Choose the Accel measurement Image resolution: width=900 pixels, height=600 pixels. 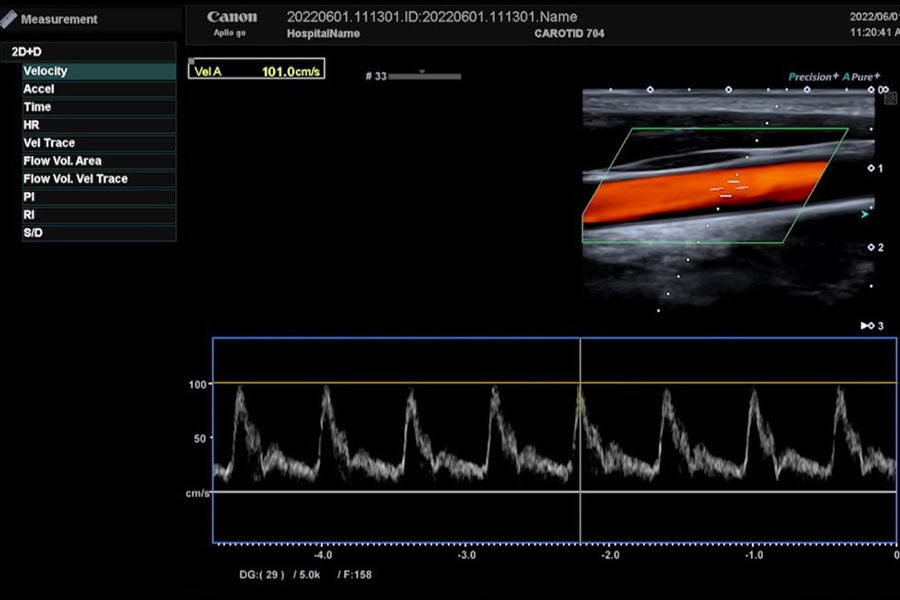coord(99,89)
